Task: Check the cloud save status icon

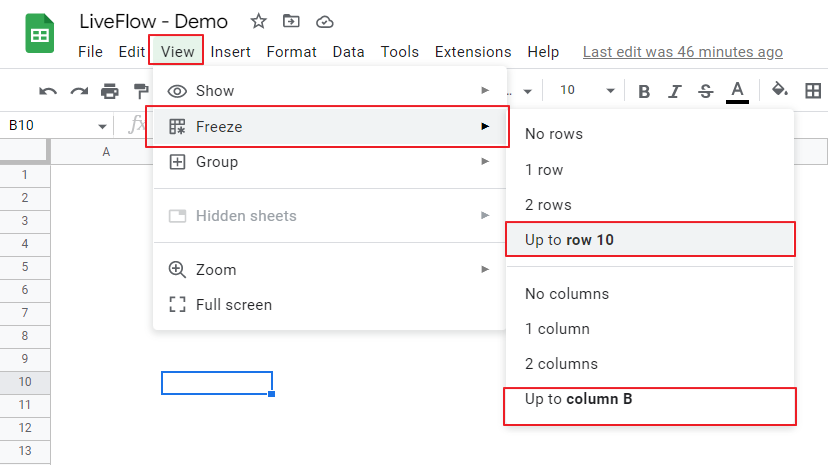Action: tap(324, 22)
